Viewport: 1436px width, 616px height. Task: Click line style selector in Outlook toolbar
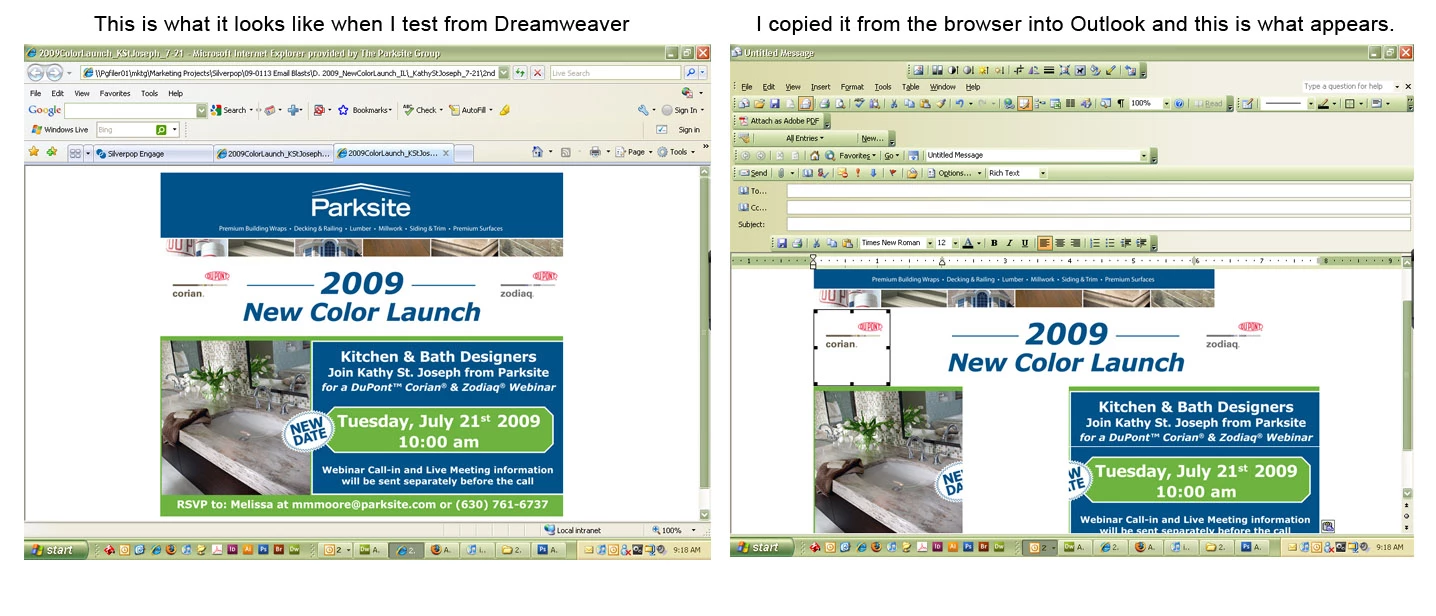[x=1286, y=103]
